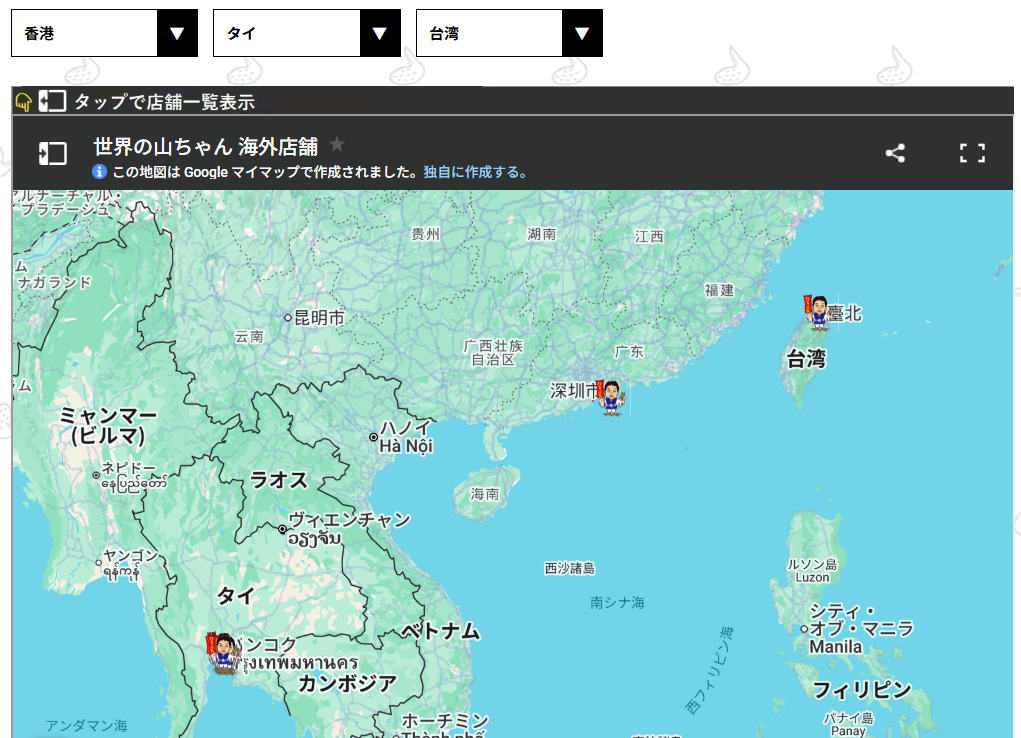This screenshot has width=1021, height=738.
Task: Toggle the map sidebar panel icon
Action: (53, 153)
